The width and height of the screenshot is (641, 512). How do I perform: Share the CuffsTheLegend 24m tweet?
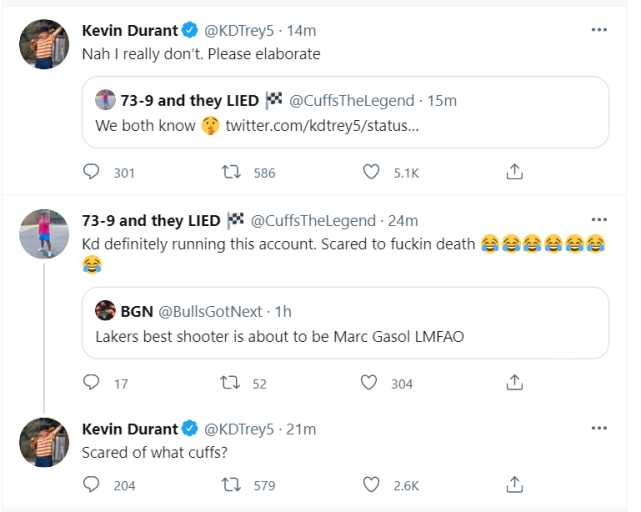(514, 382)
